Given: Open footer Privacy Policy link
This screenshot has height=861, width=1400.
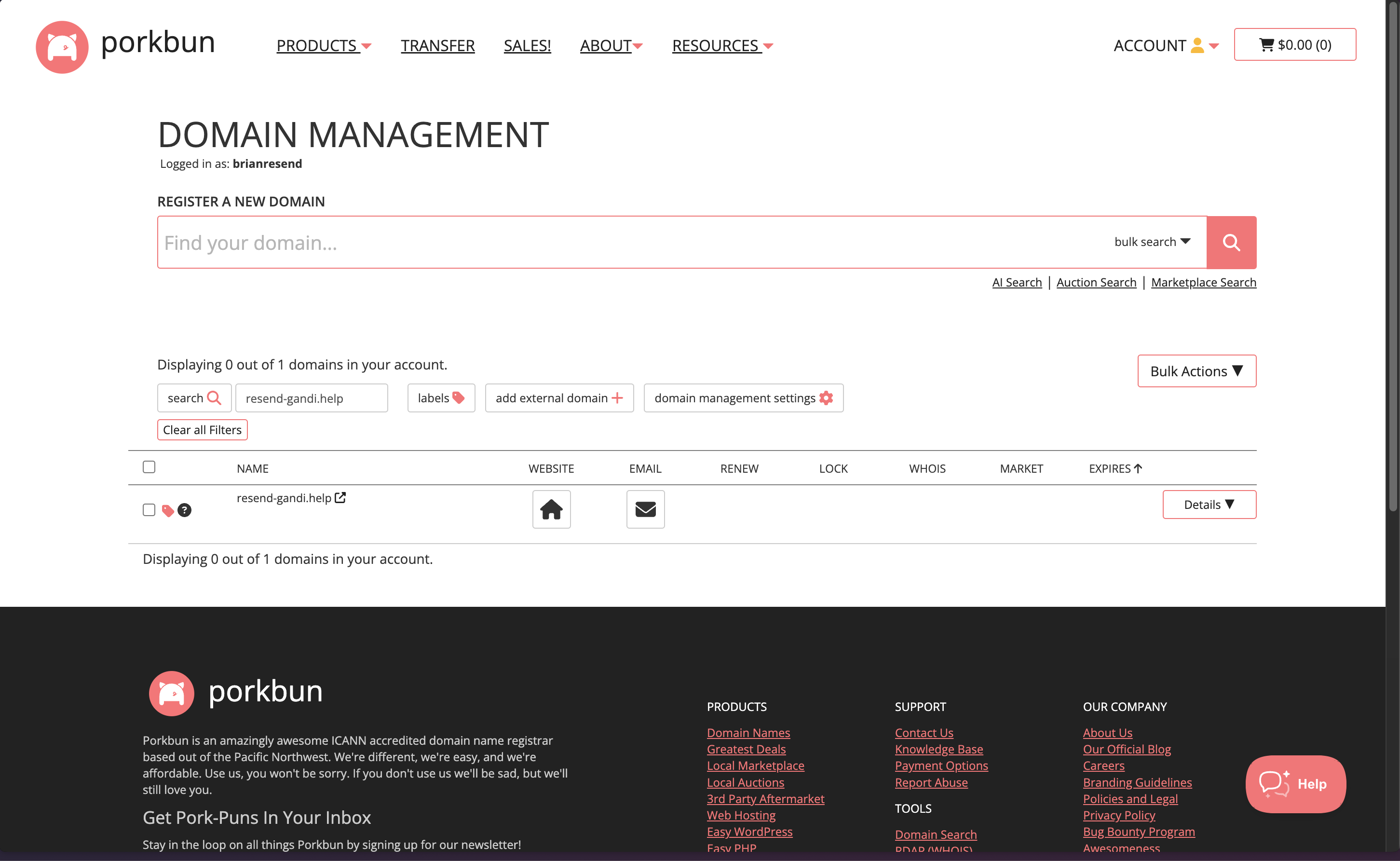Looking at the screenshot, I should [x=1119, y=816].
